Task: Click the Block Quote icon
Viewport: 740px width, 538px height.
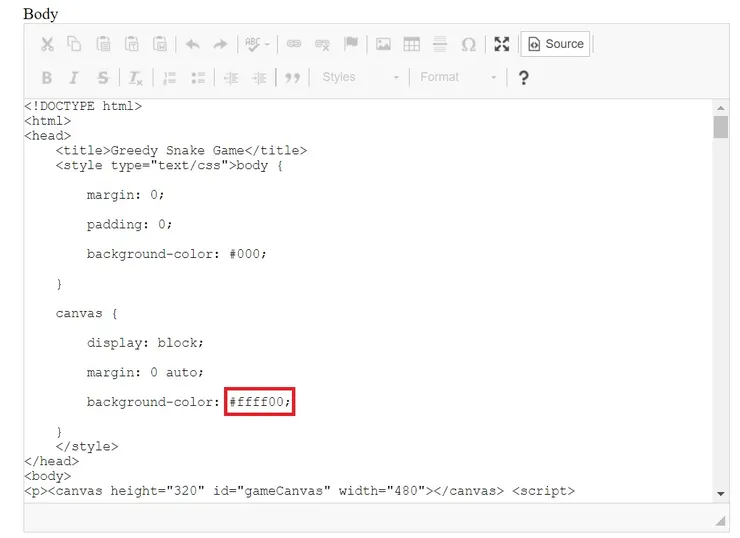Action: coord(292,78)
